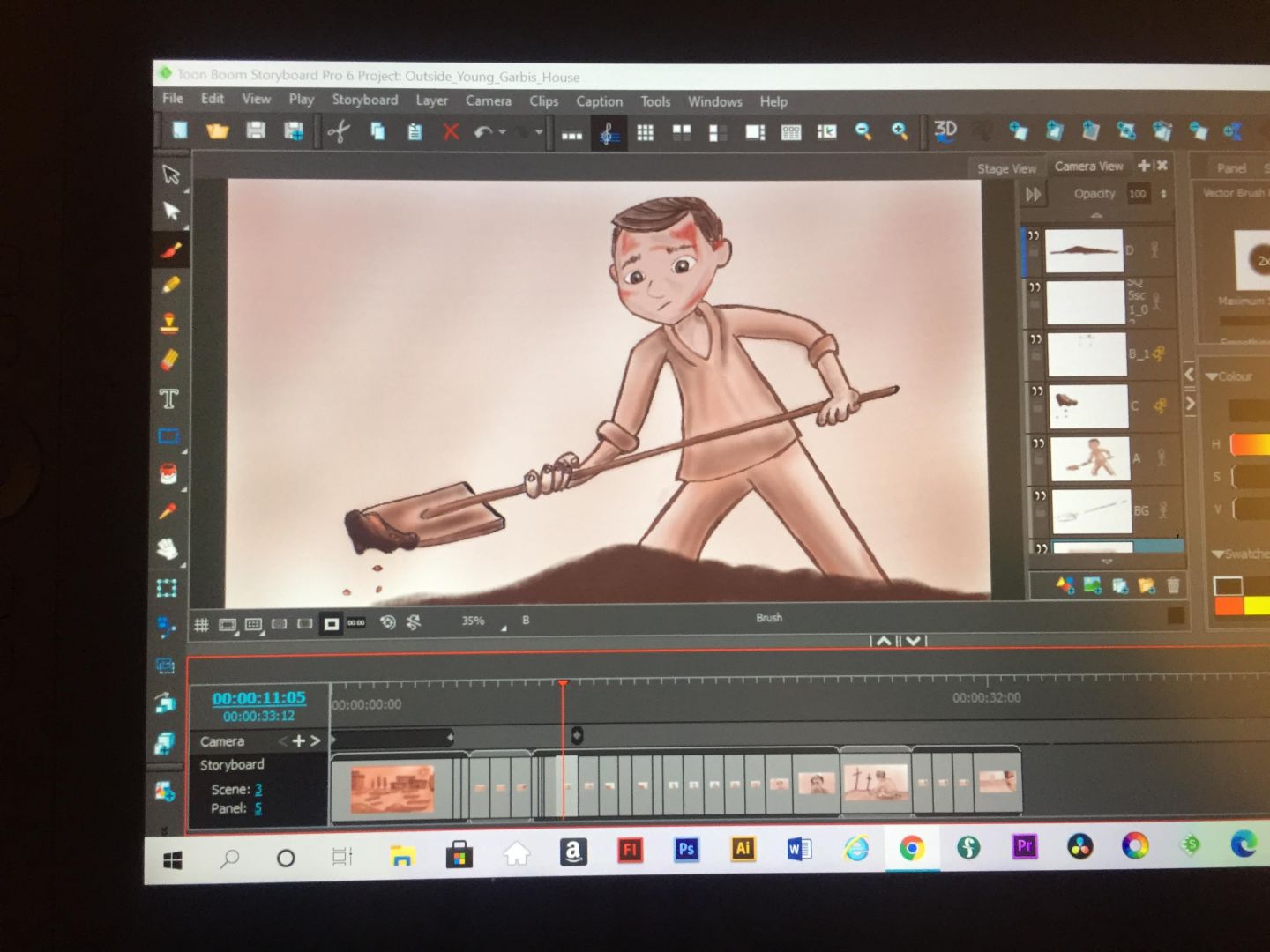
Task: Select the layer C thumbnail
Action: 1087,406
